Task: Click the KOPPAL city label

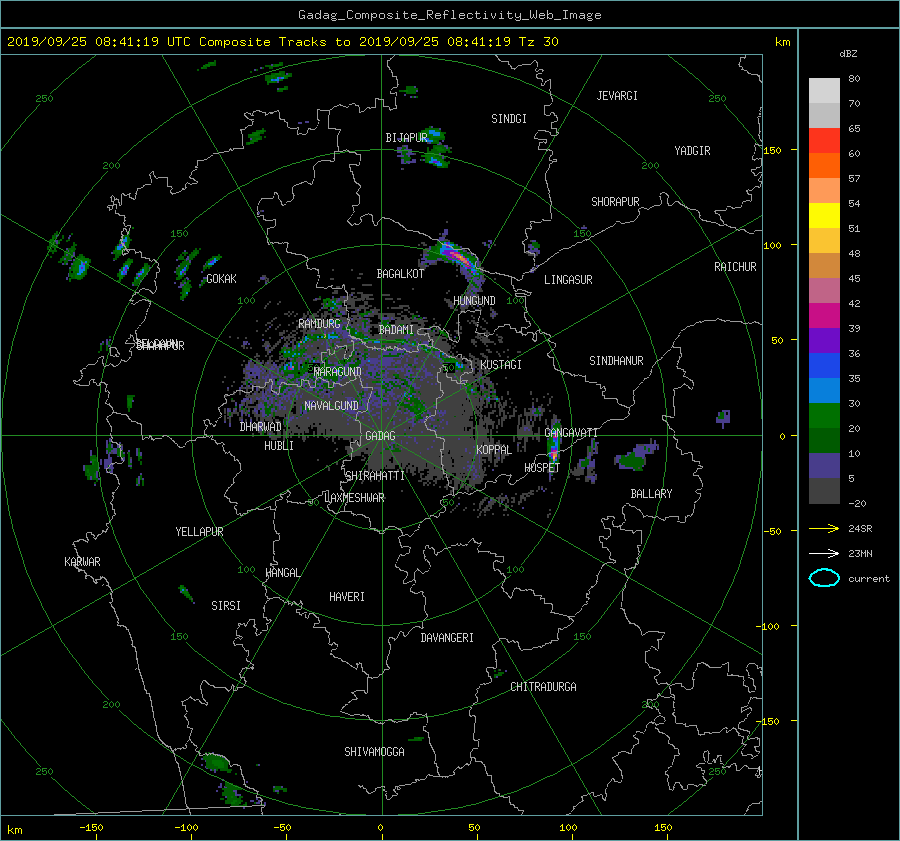Action: 494,450
